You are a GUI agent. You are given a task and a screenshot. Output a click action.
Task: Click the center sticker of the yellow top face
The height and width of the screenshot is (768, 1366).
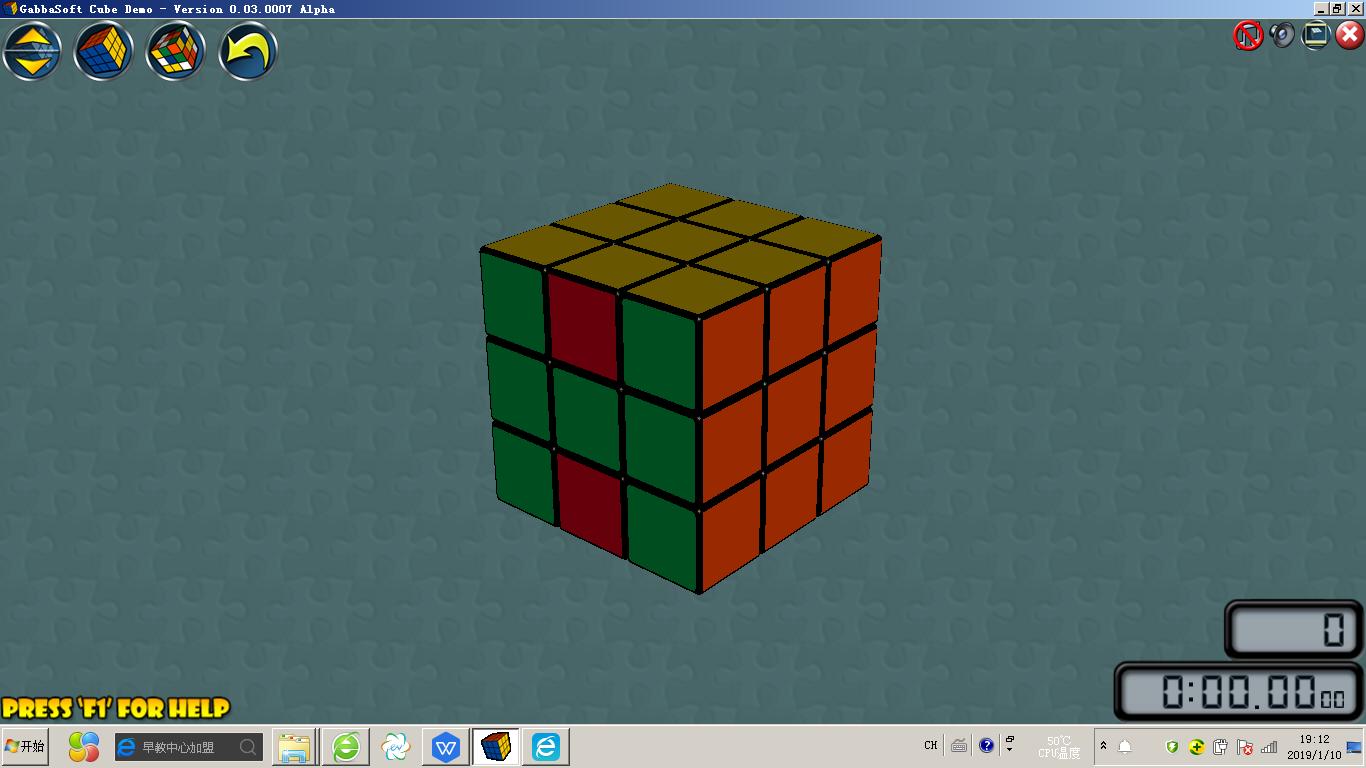[x=683, y=241]
